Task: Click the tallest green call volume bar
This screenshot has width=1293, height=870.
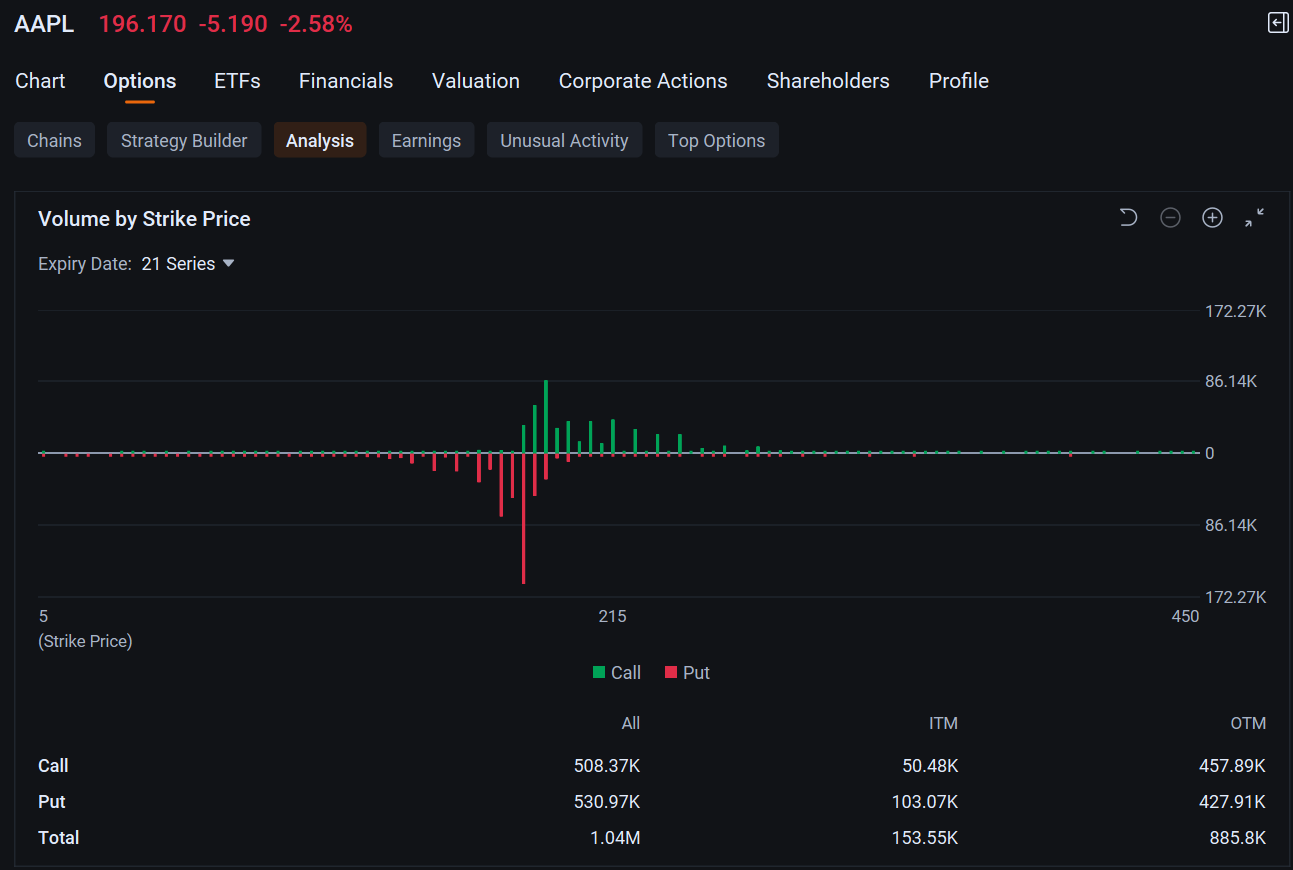Action: (x=545, y=416)
